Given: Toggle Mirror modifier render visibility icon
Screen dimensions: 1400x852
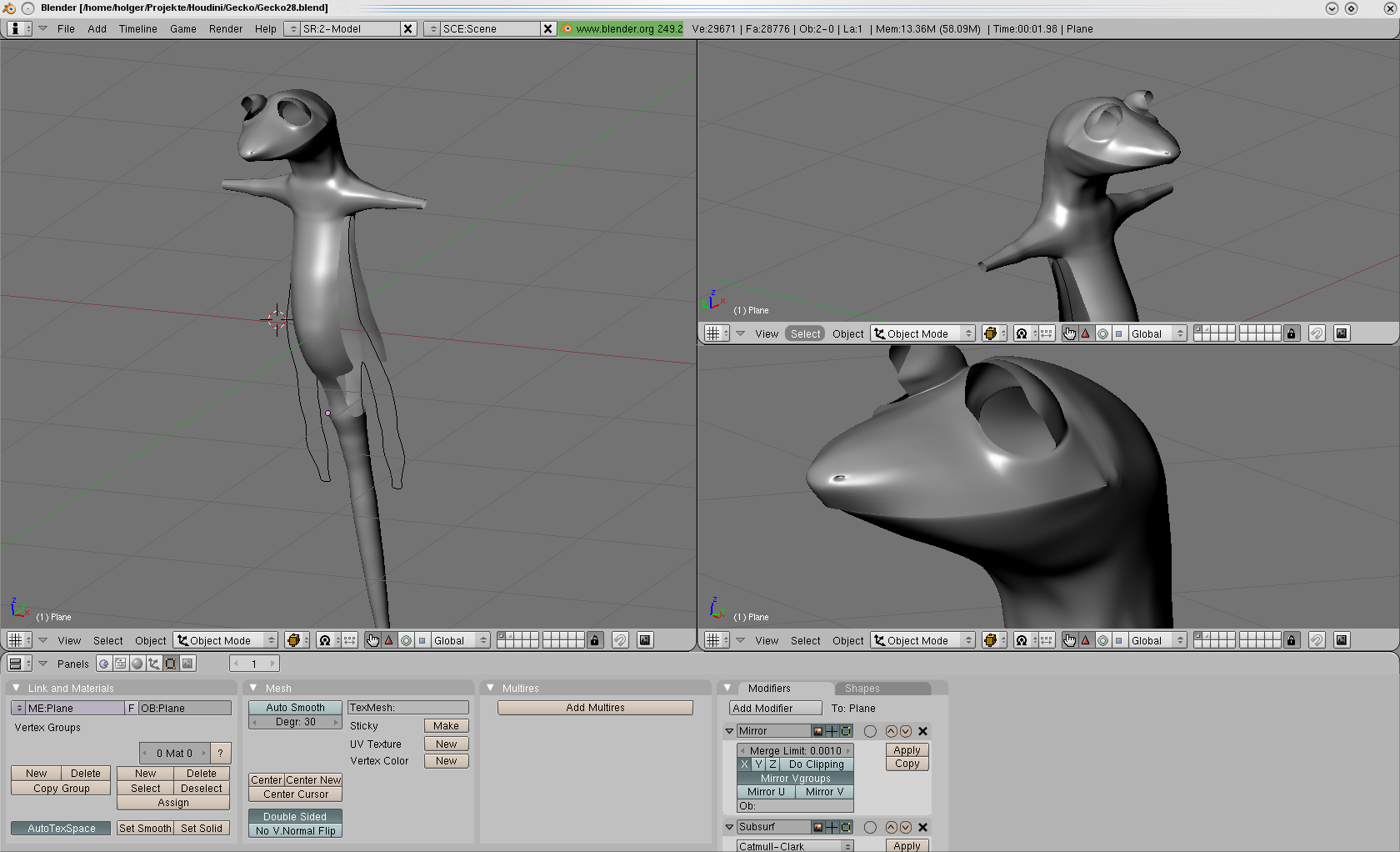Looking at the screenshot, I should pyautogui.click(x=818, y=731).
